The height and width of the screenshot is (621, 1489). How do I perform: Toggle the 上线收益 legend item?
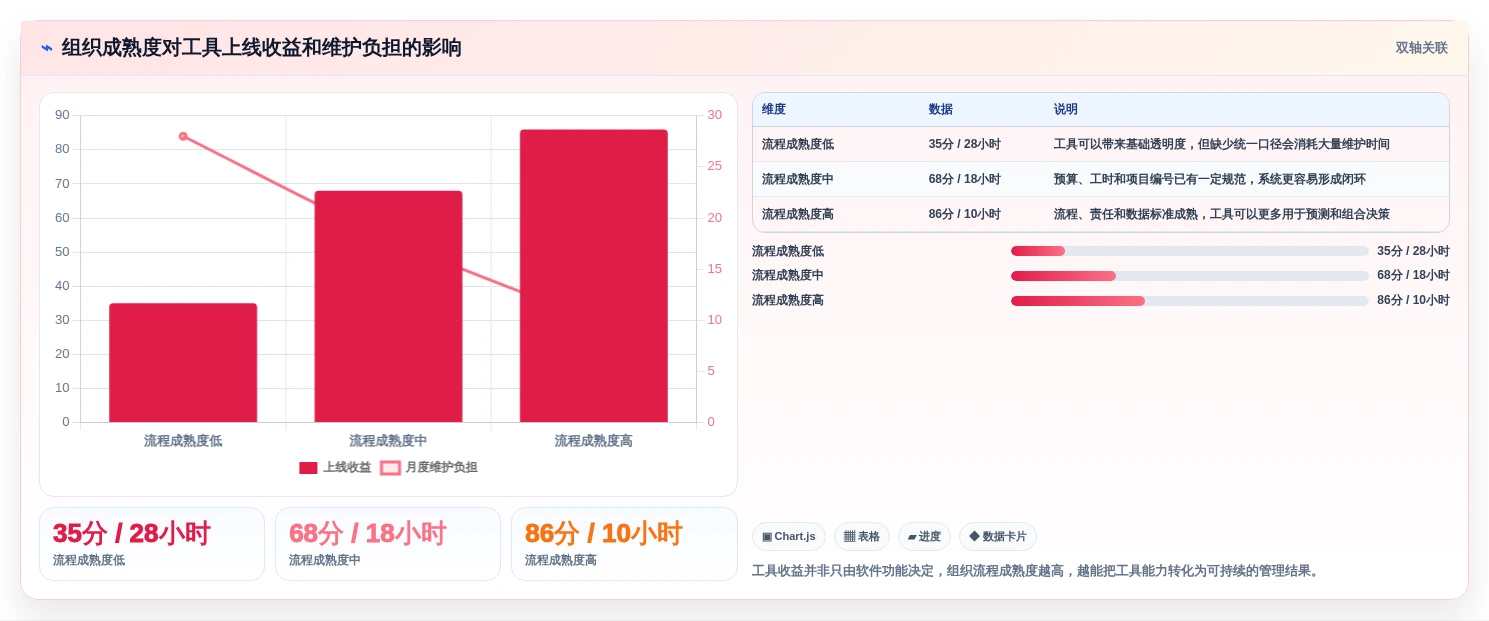[335, 467]
